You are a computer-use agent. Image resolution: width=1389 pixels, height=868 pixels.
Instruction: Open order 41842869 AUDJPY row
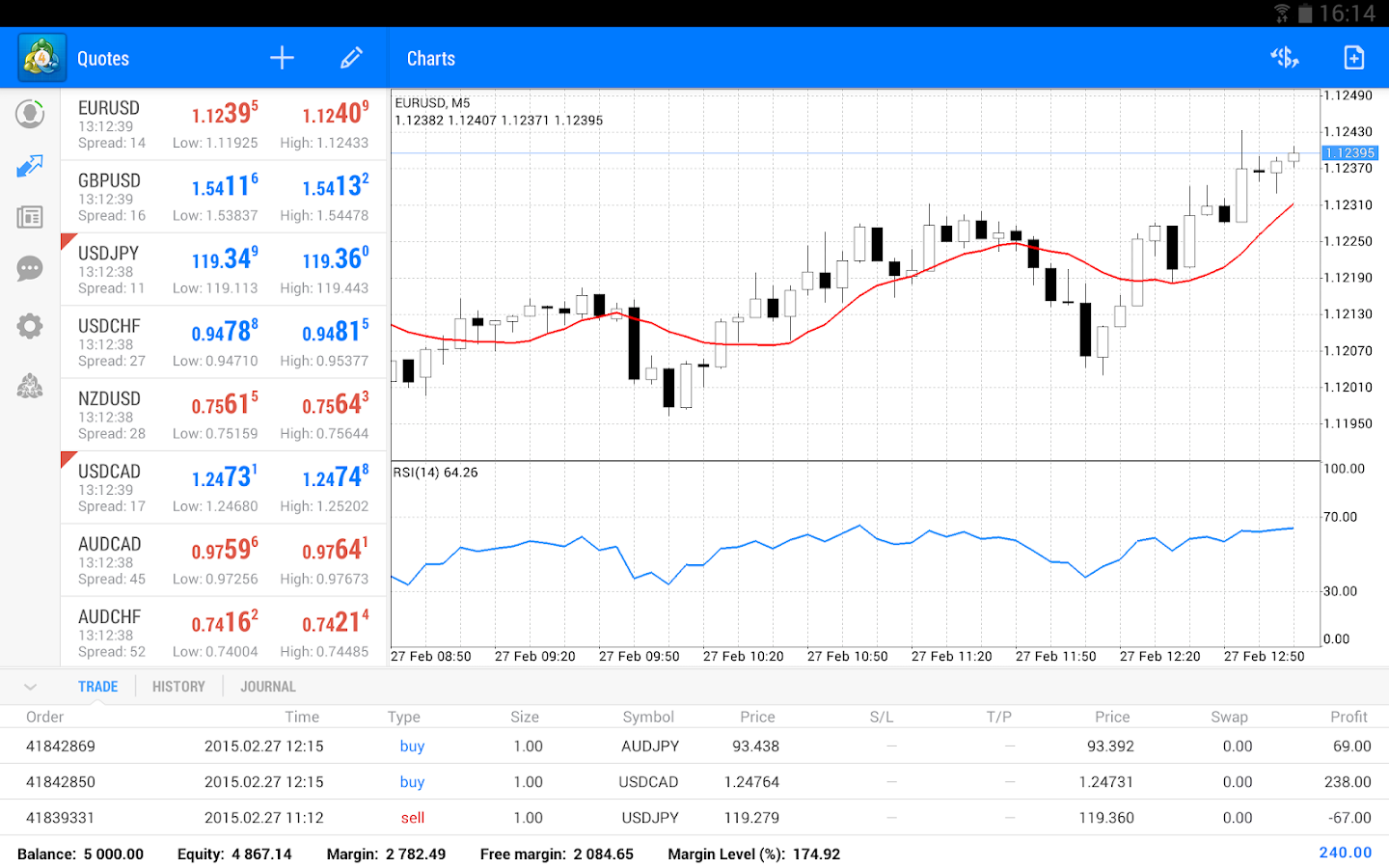pyautogui.click(x=694, y=746)
